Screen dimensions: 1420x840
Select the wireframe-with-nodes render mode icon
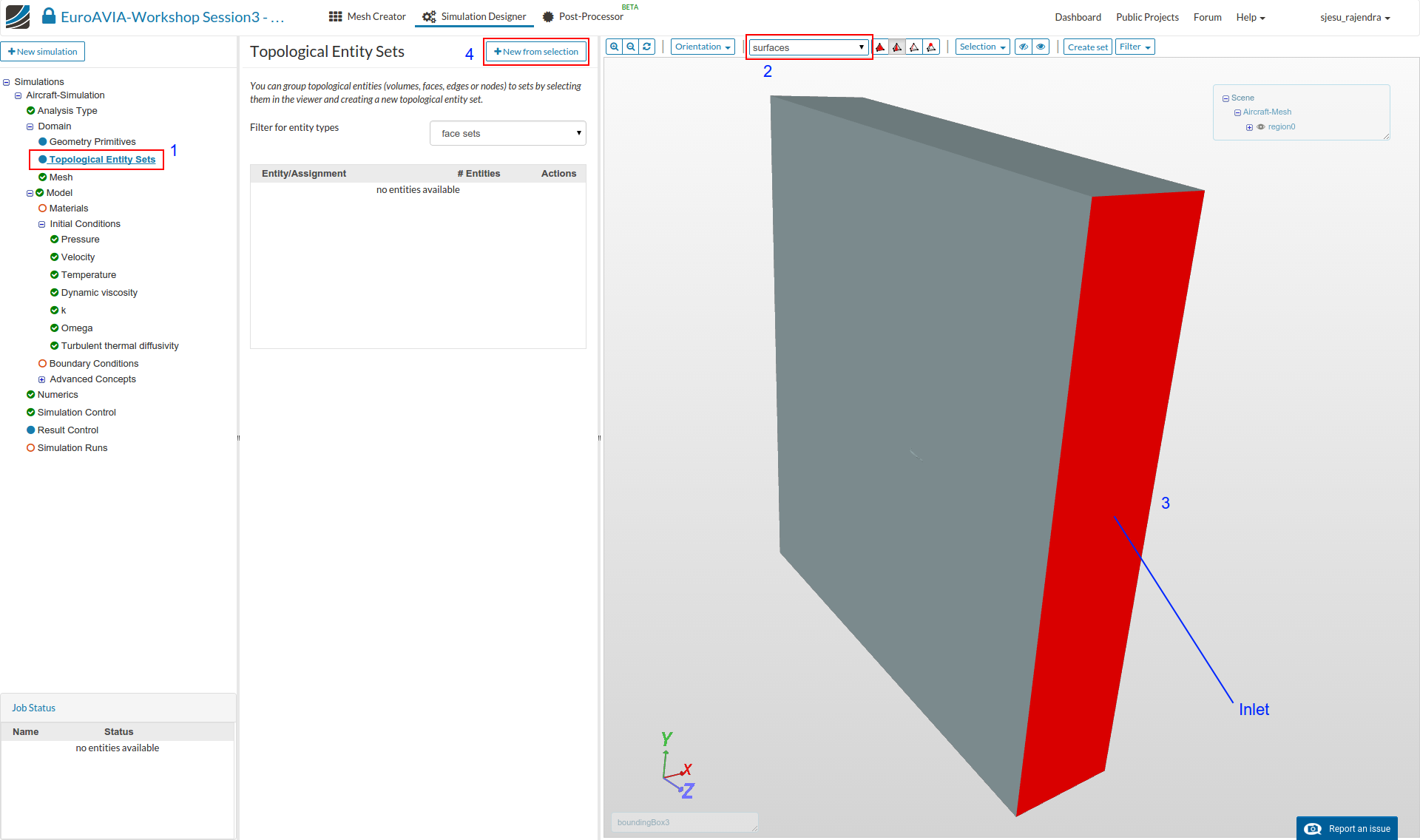(931, 47)
